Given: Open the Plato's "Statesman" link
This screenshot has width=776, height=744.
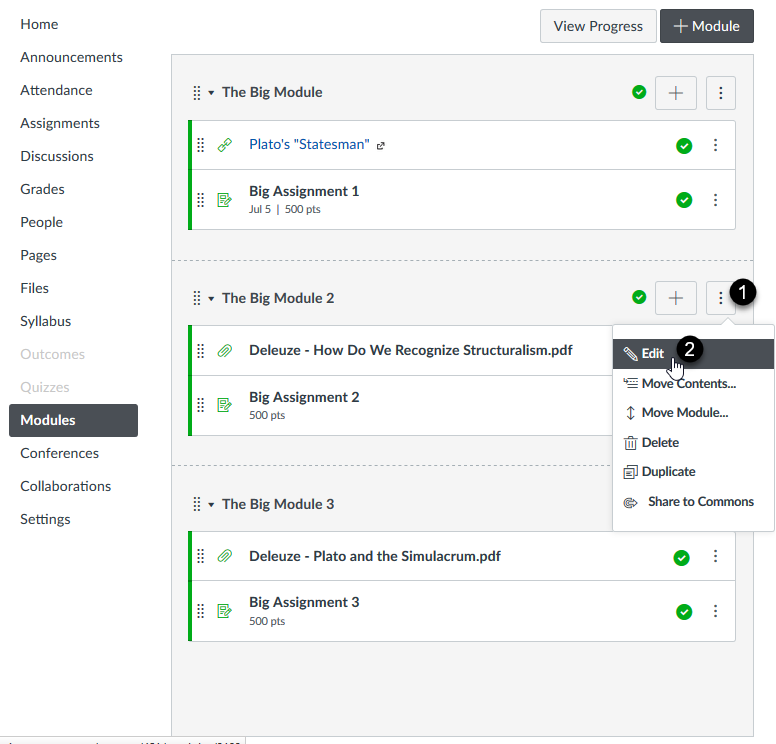Looking at the screenshot, I should click(x=309, y=145).
